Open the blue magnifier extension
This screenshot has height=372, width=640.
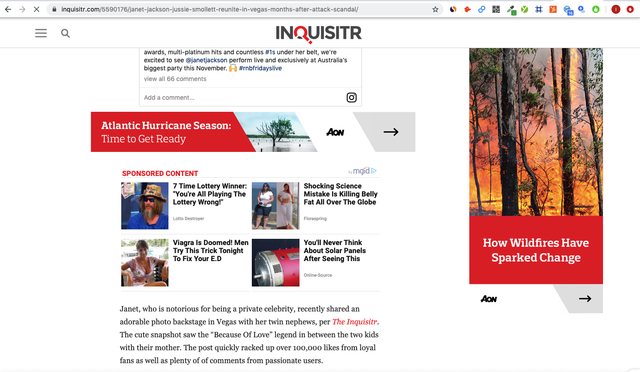point(581,9)
